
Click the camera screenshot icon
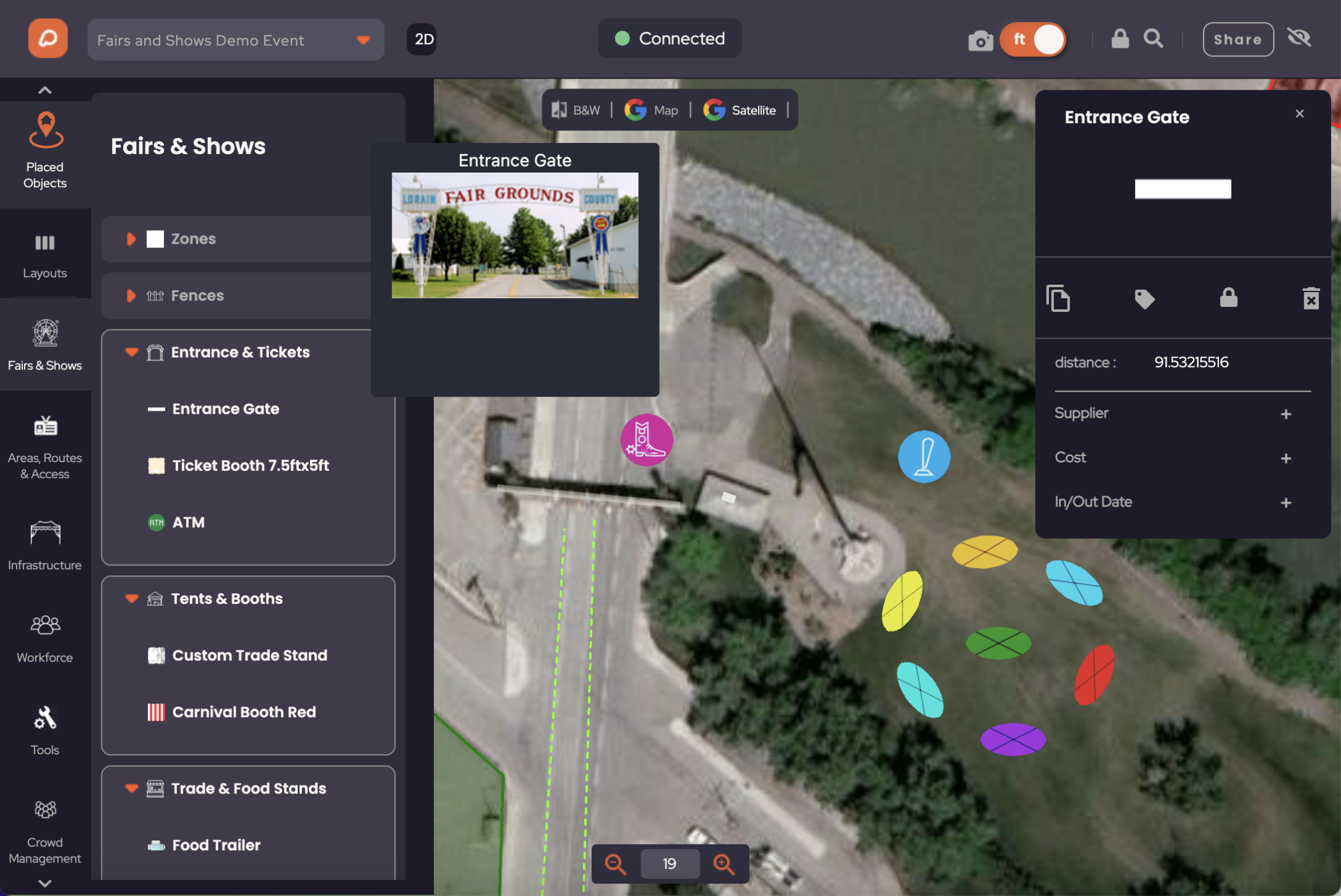[x=980, y=40]
